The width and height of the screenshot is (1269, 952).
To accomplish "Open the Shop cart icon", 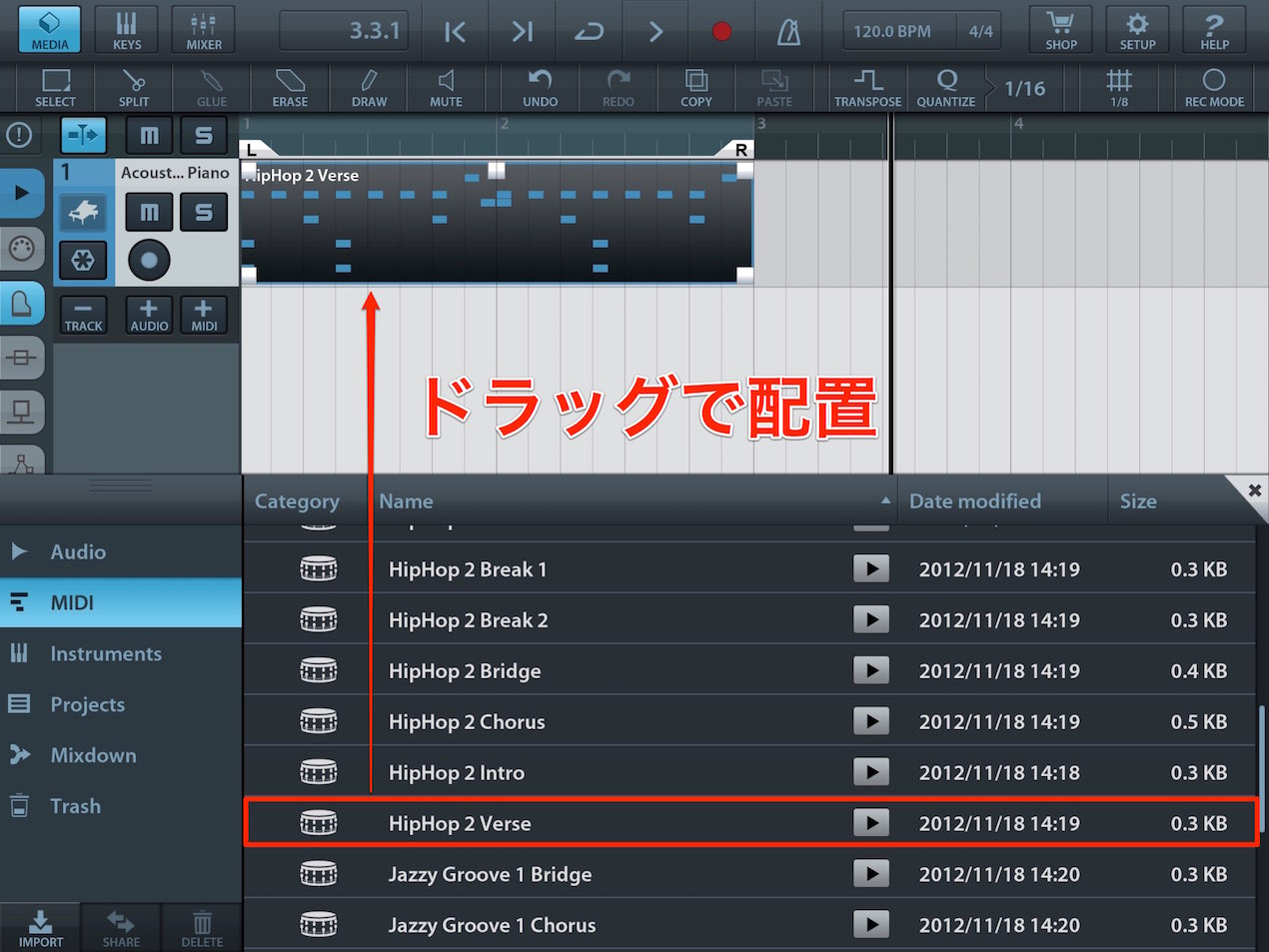I will (1061, 30).
